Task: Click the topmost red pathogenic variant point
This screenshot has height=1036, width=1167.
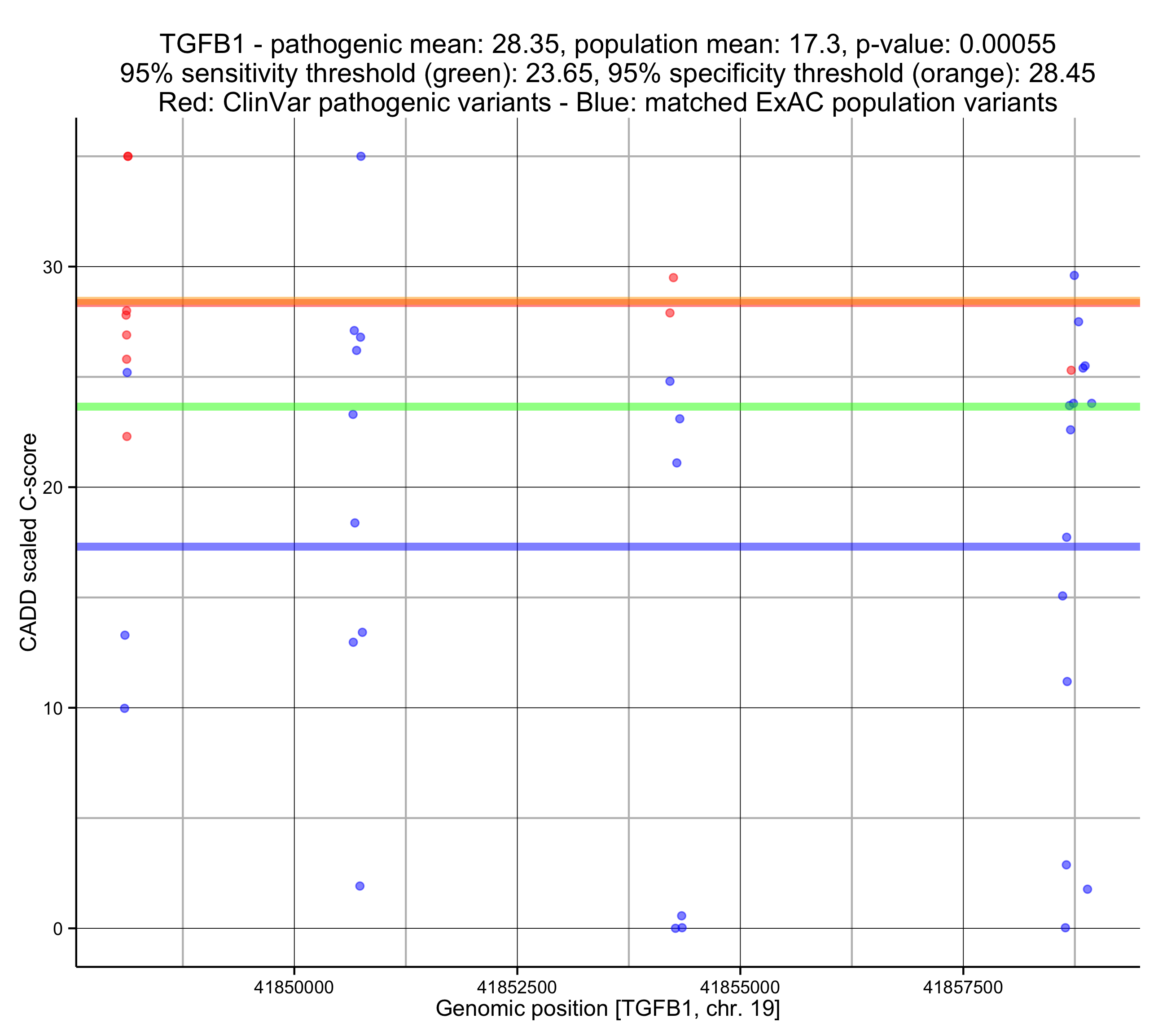Action: click(128, 157)
